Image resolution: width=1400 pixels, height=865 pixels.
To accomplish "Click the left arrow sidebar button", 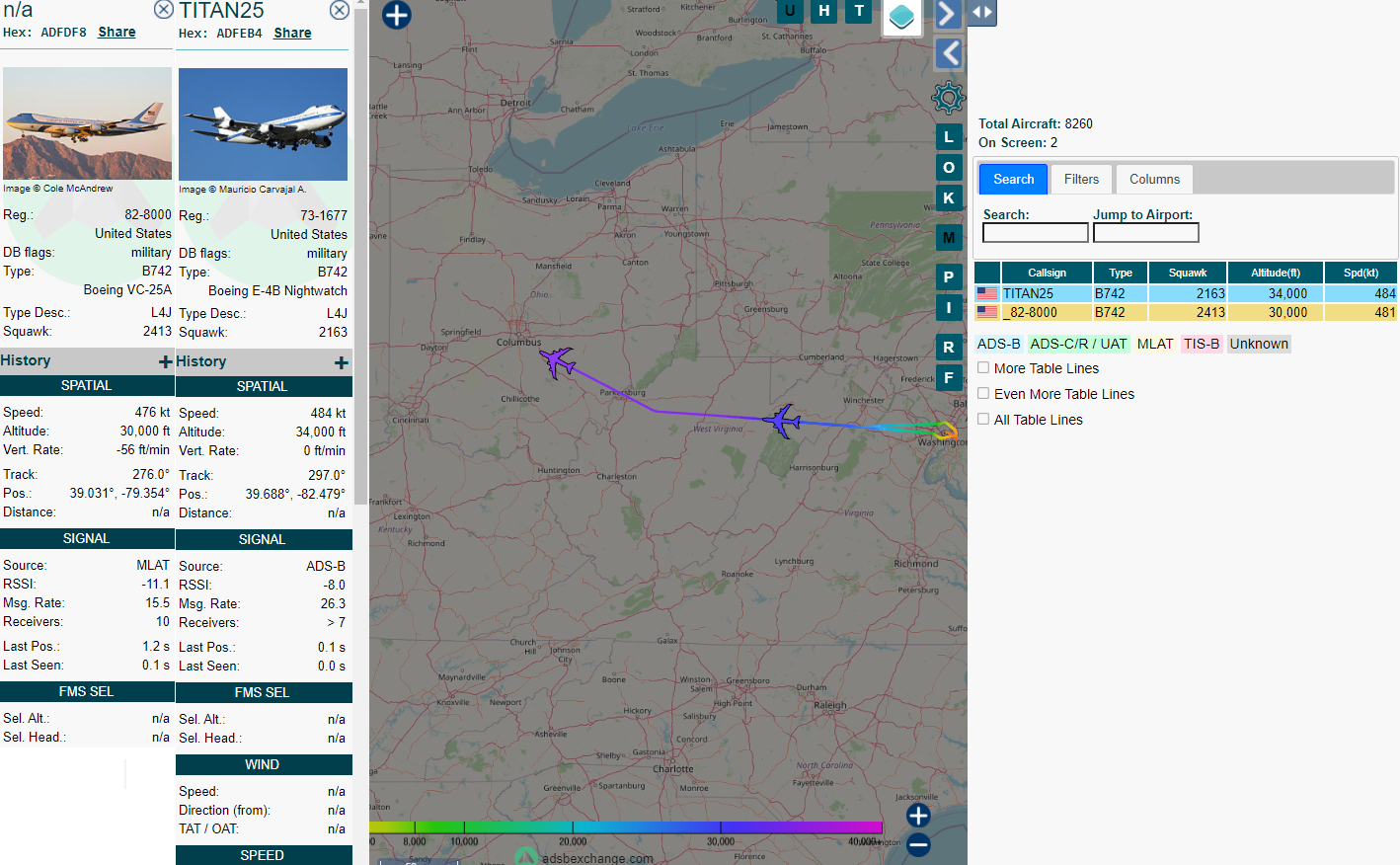I will click(949, 53).
